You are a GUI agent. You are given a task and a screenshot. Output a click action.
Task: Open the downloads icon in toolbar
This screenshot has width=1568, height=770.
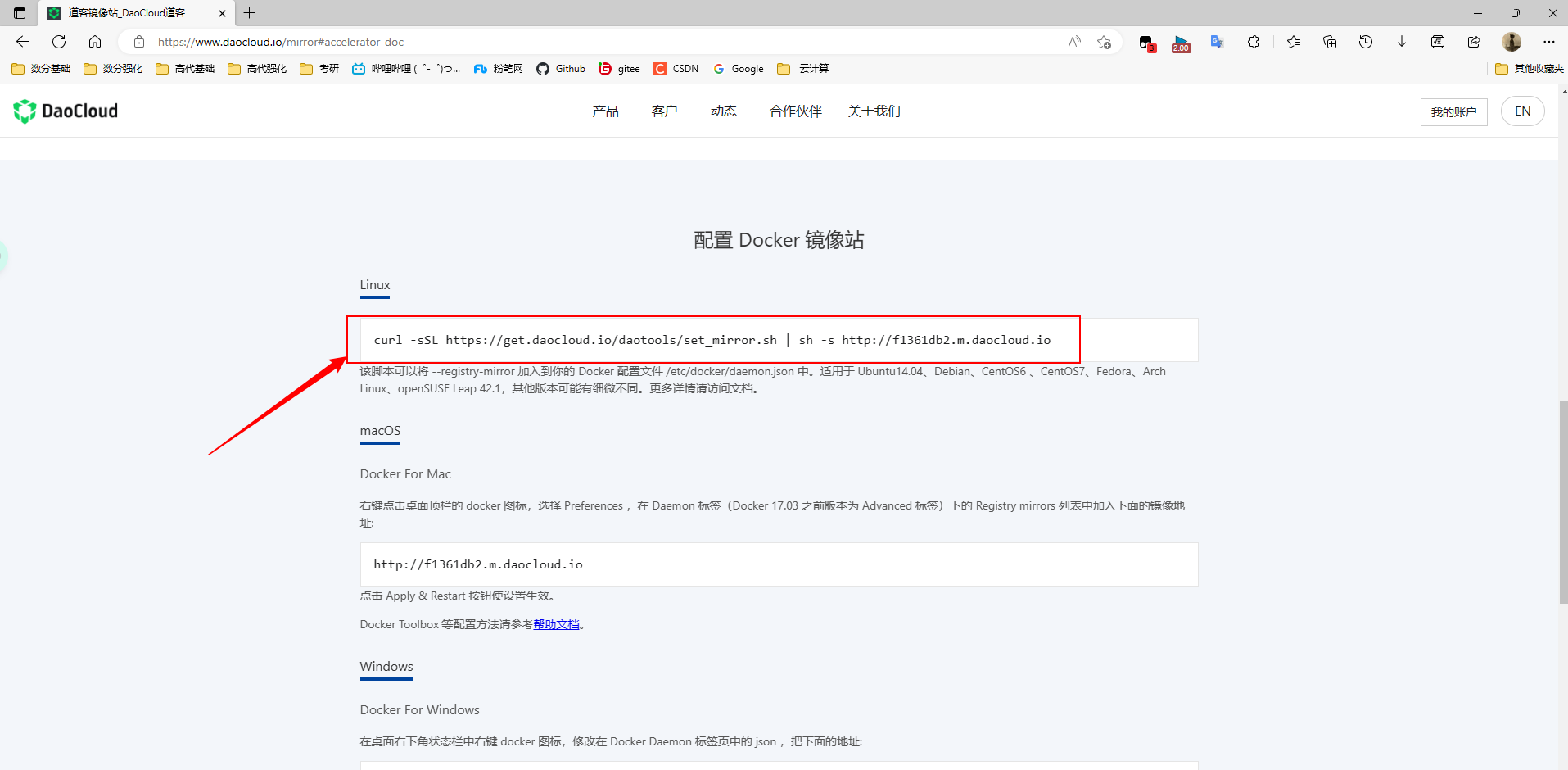pos(1402,42)
